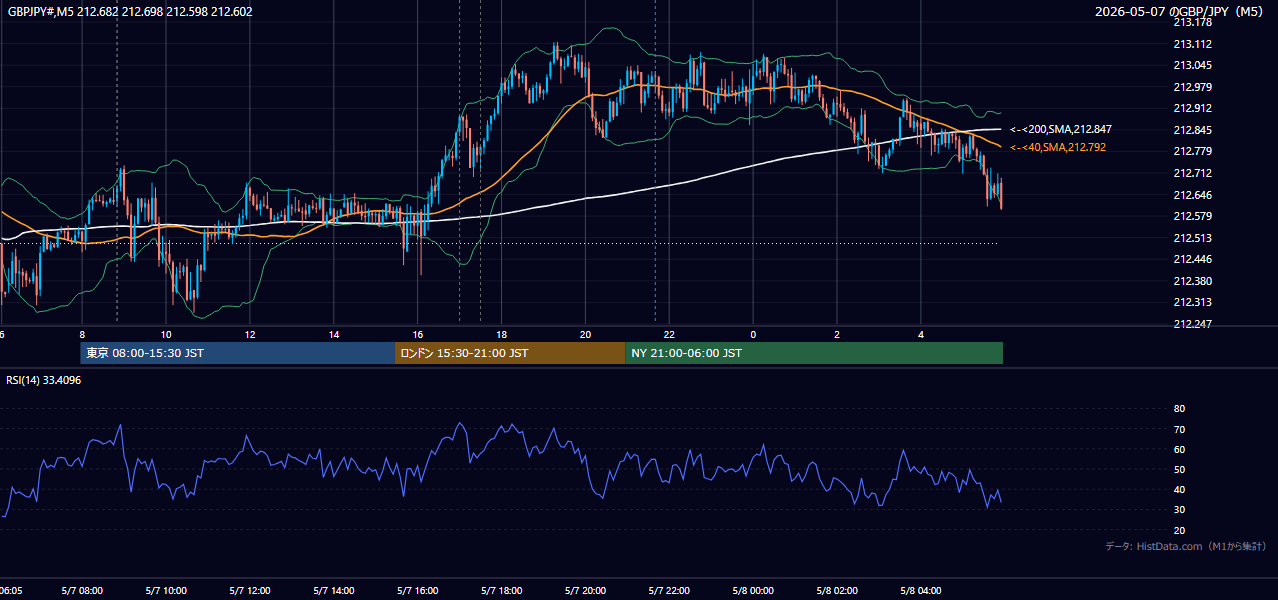Click the 5/7 16:00 date label
Viewport: 1278px width, 600px height.
click(418, 591)
